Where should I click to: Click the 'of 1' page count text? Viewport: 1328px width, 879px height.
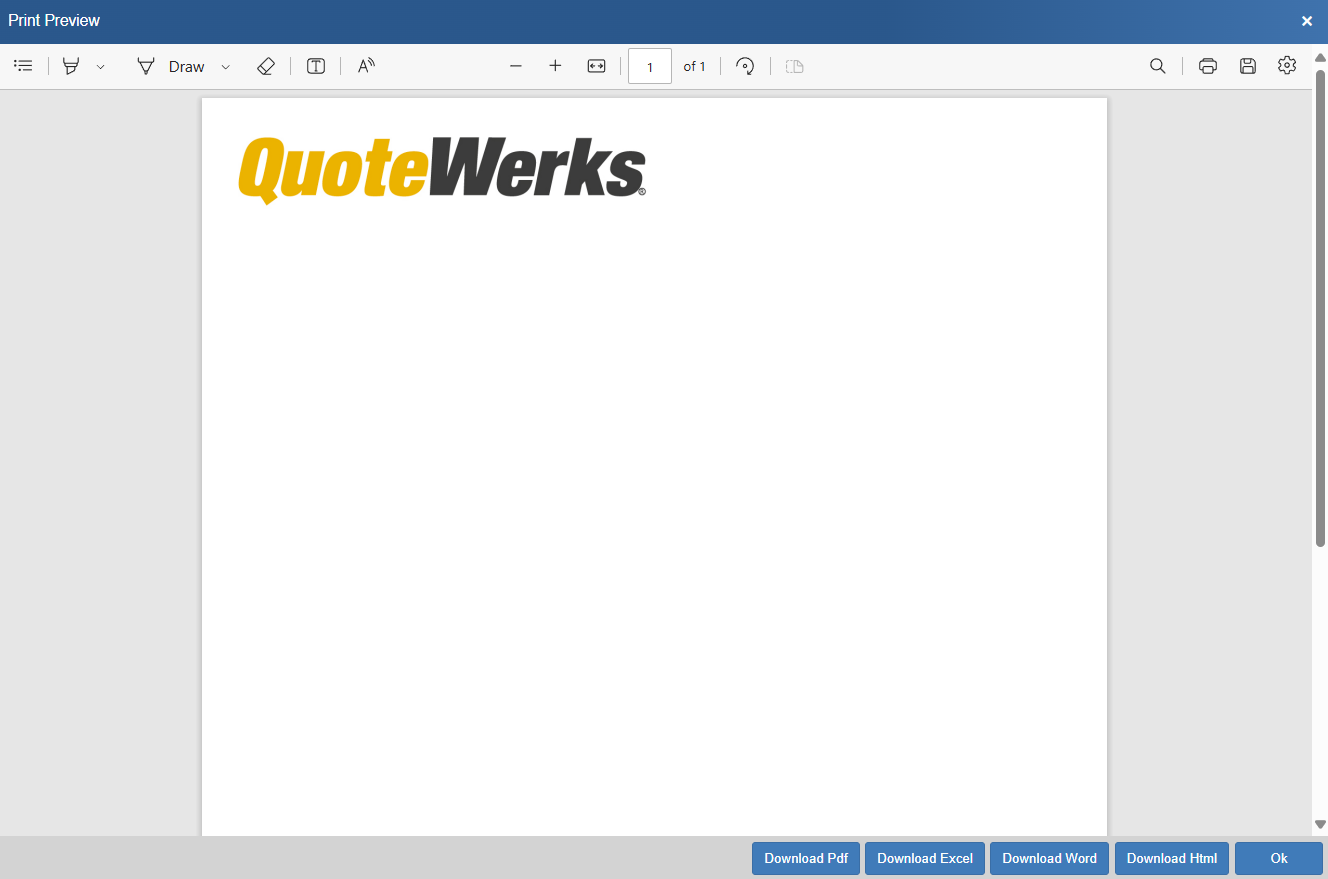point(694,67)
